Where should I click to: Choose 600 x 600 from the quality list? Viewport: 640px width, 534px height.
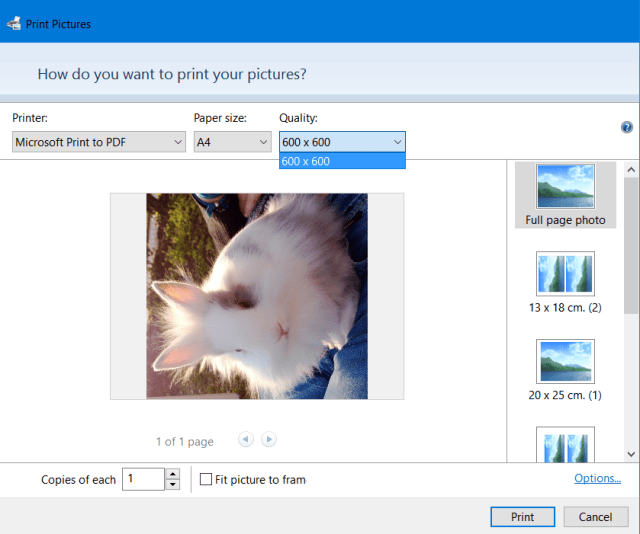tap(342, 161)
